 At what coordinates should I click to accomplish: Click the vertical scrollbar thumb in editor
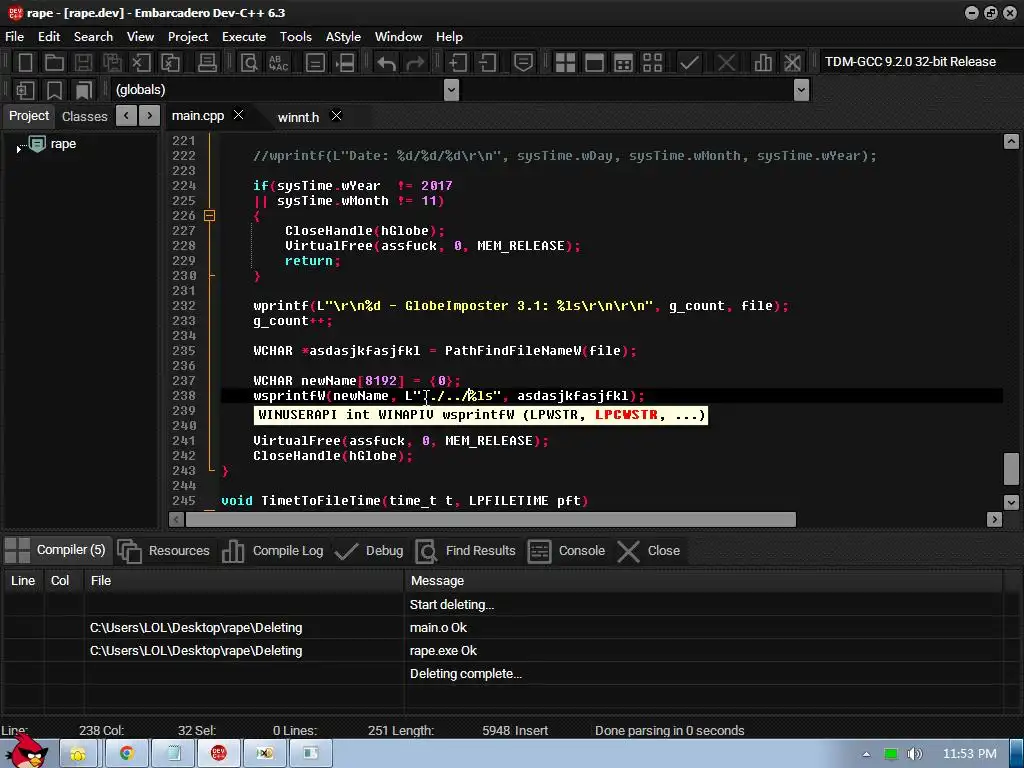pyautogui.click(x=1011, y=469)
